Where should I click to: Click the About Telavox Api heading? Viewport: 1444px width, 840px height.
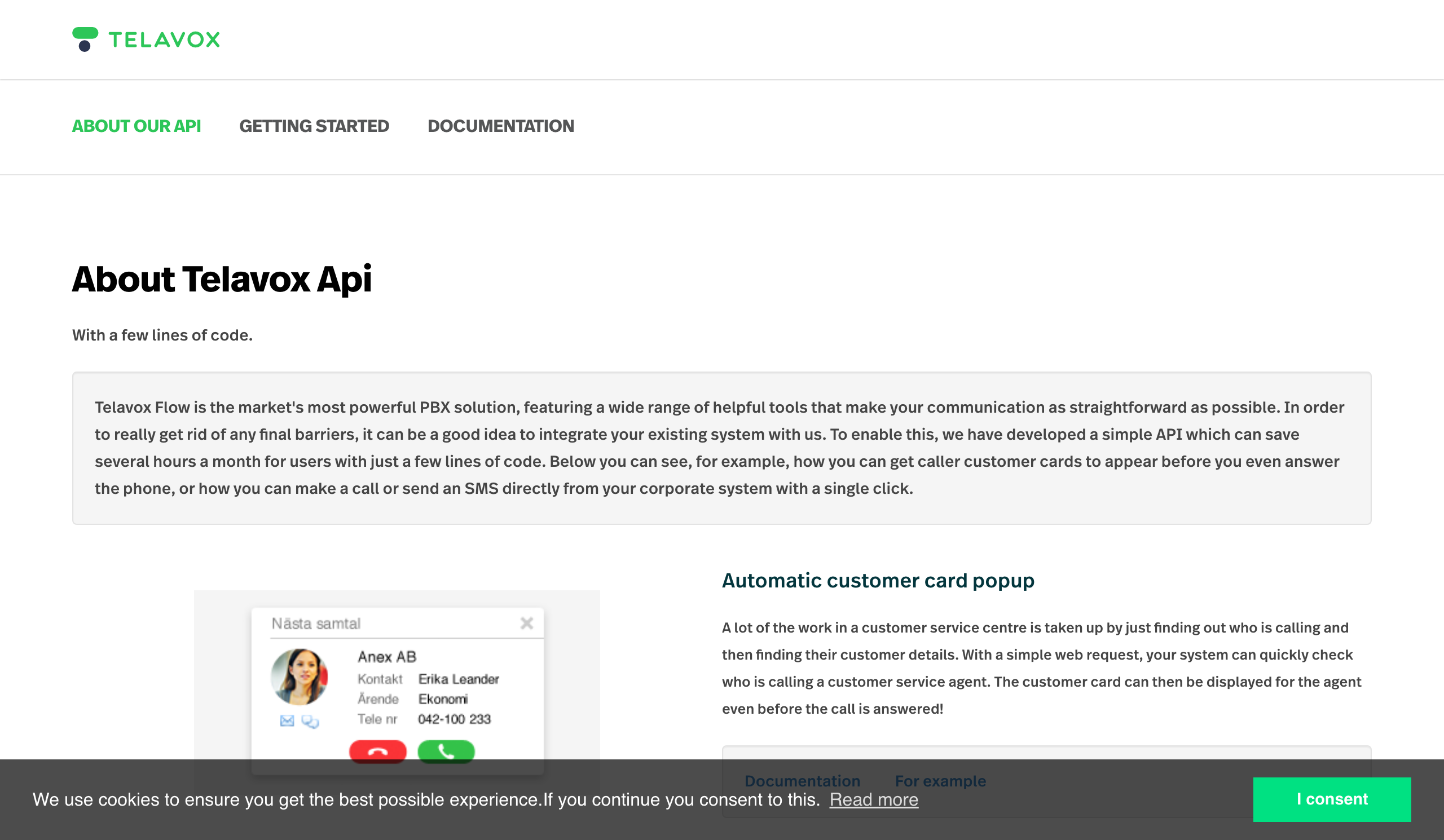[222, 280]
